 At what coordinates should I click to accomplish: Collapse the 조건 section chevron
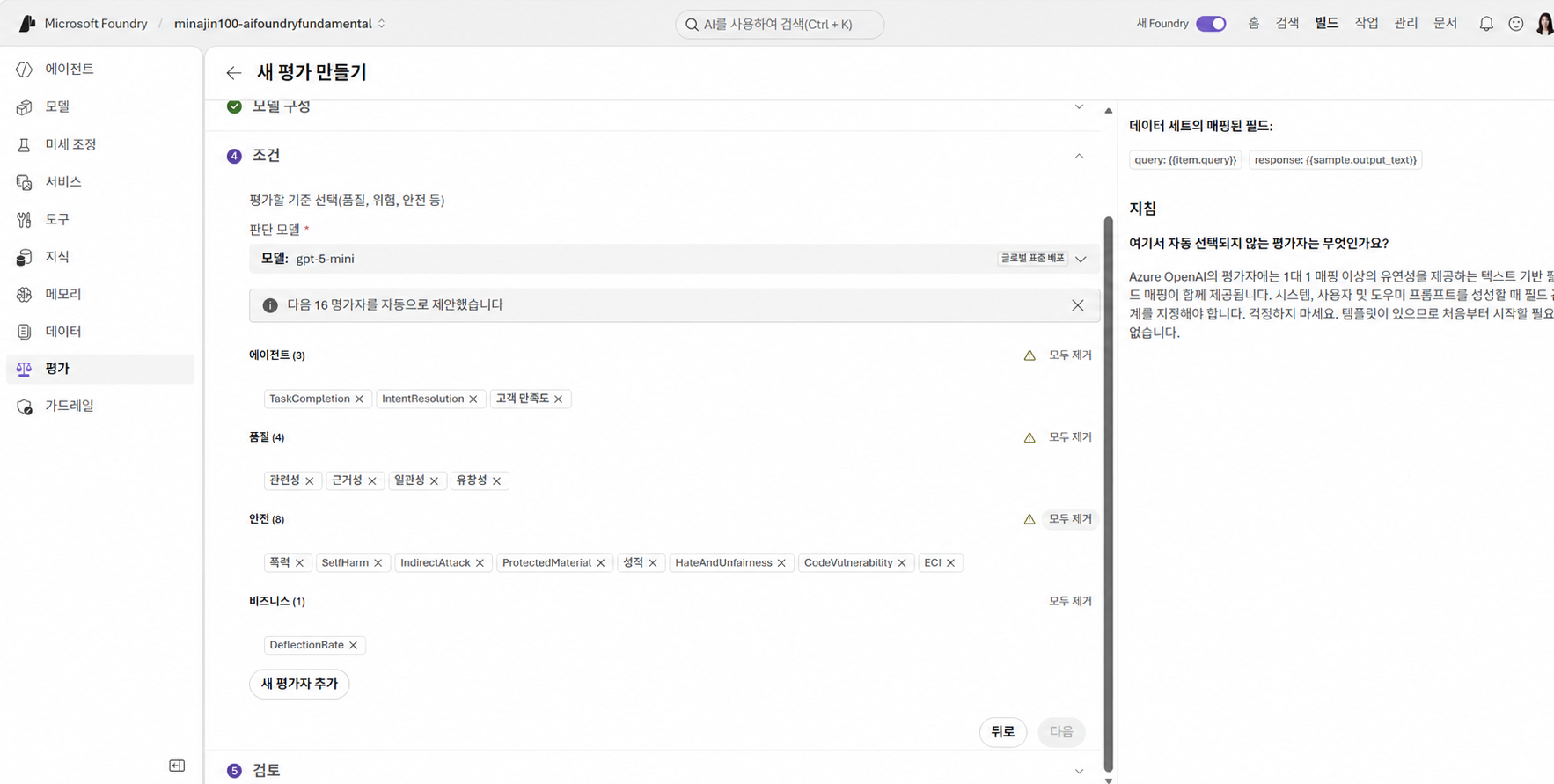coord(1079,156)
